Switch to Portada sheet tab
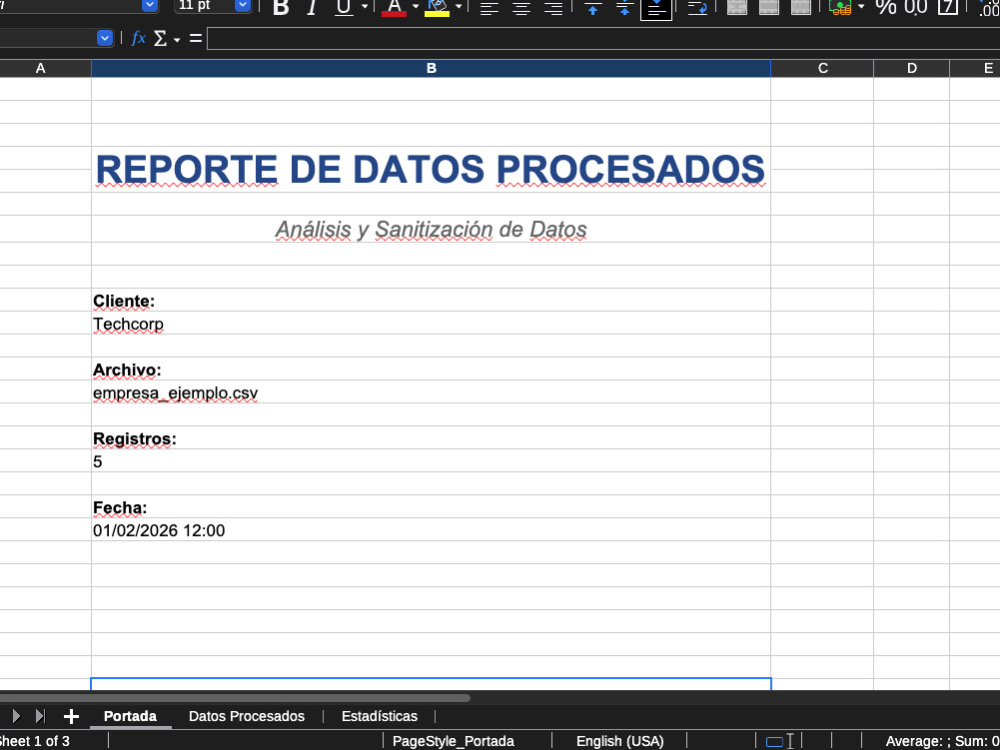 pos(130,716)
